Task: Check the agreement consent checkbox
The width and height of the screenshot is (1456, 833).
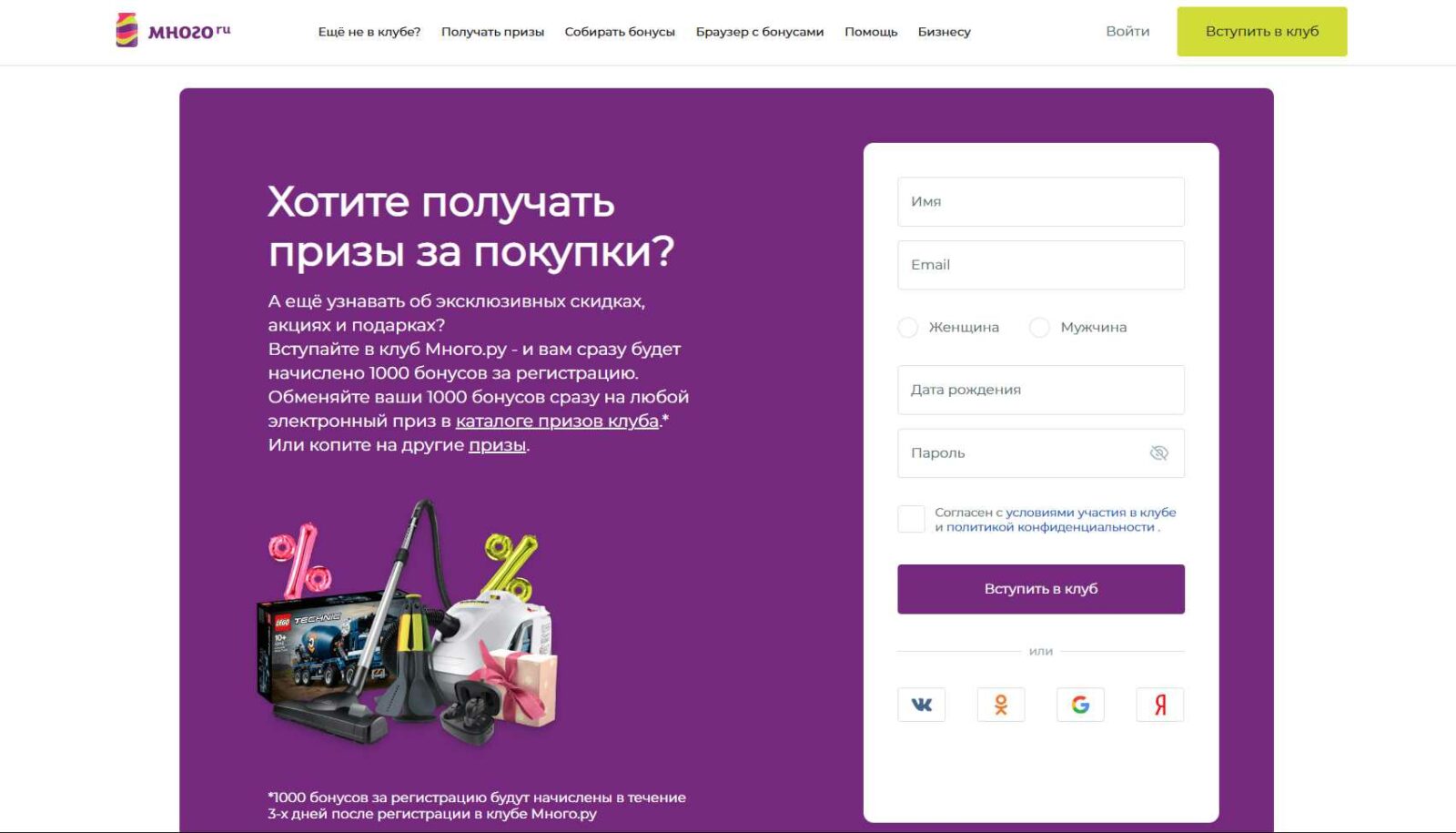Action: click(x=911, y=519)
